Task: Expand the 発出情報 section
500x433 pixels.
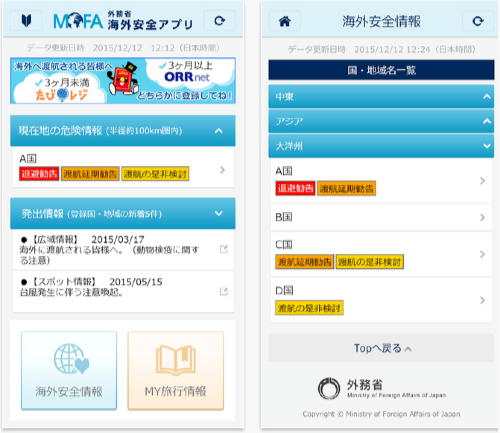Action: coord(123,213)
